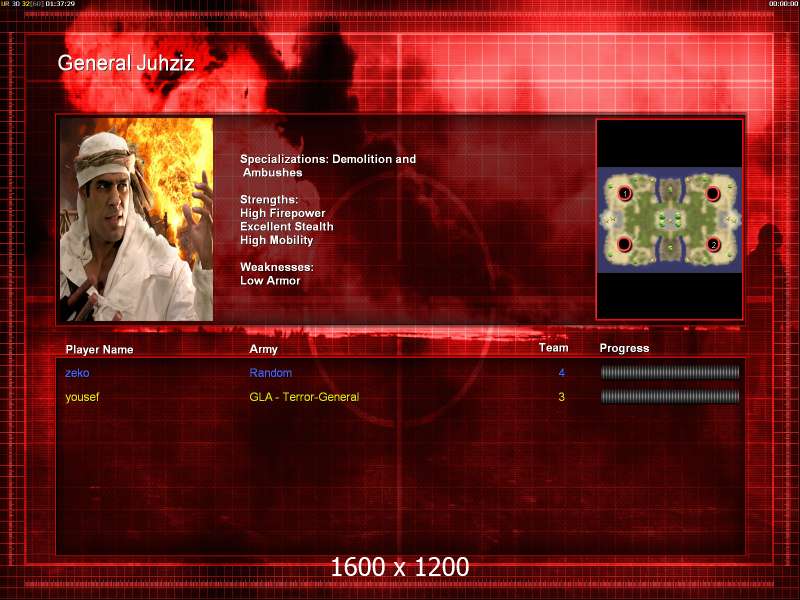This screenshot has height=600, width=800.
Task: Click the 'Weaknesses:' heading
Action: coord(277,267)
